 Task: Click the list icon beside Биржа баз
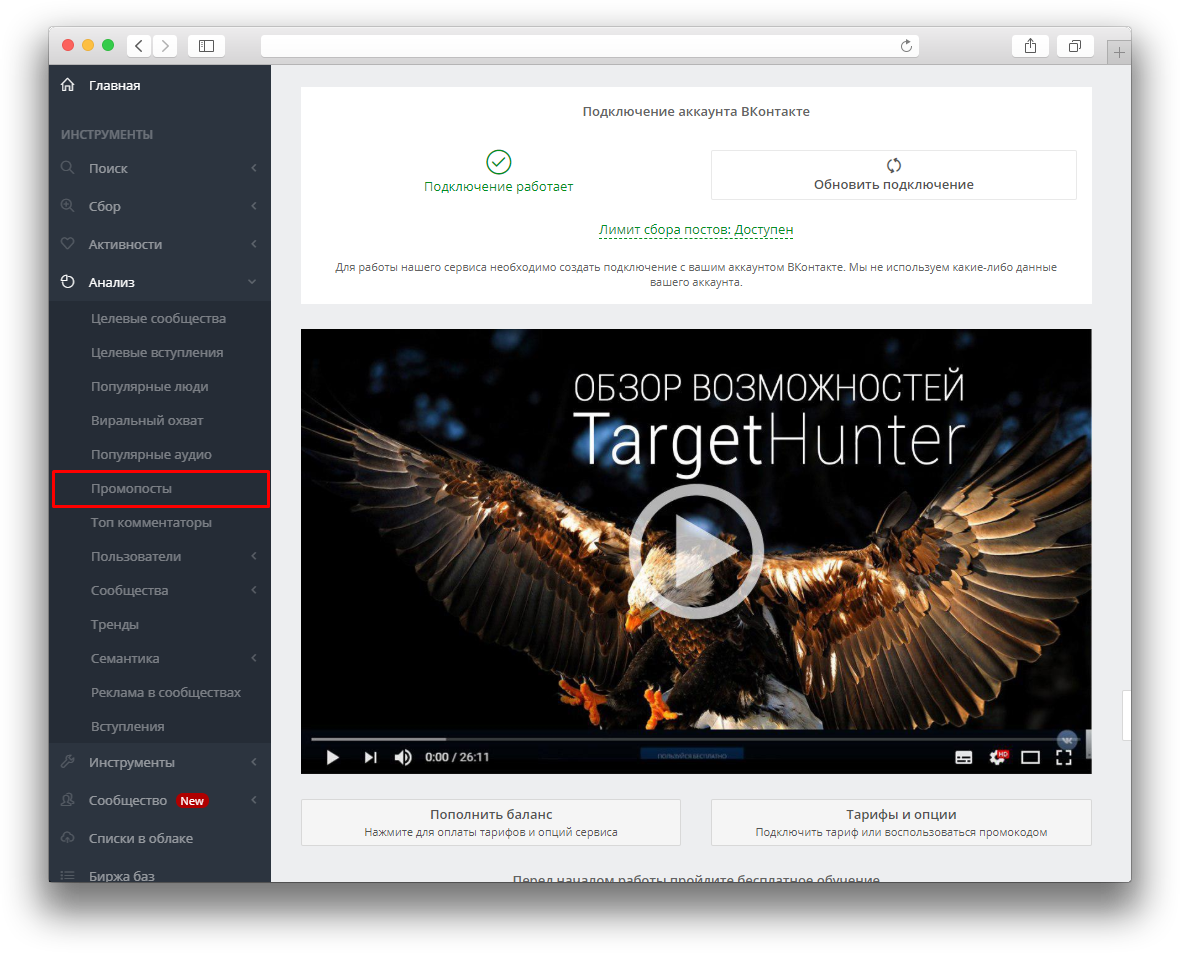pyautogui.click(x=68, y=875)
